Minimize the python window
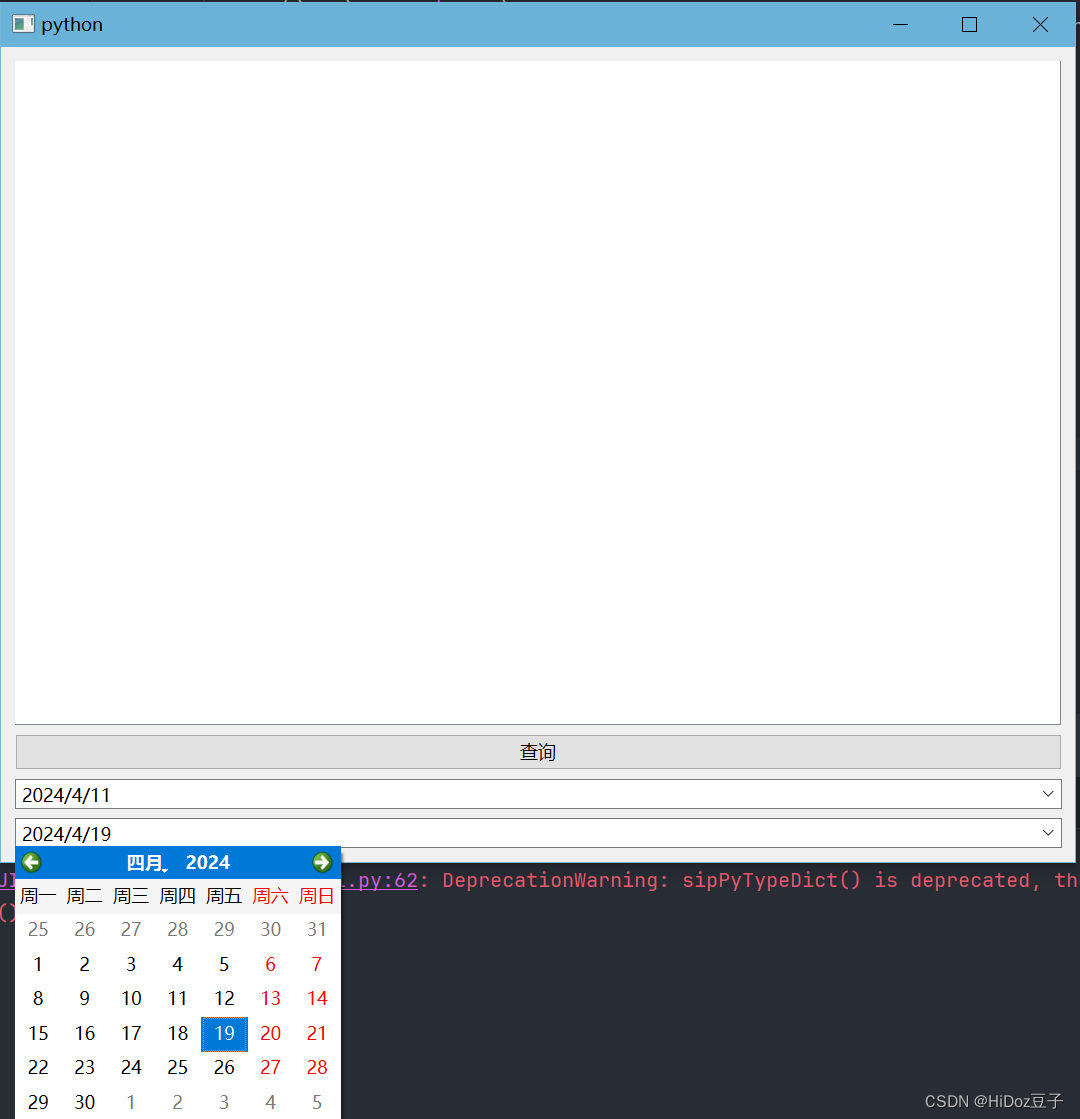The height and width of the screenshot is (1119, 1080). tap(900, 24)
